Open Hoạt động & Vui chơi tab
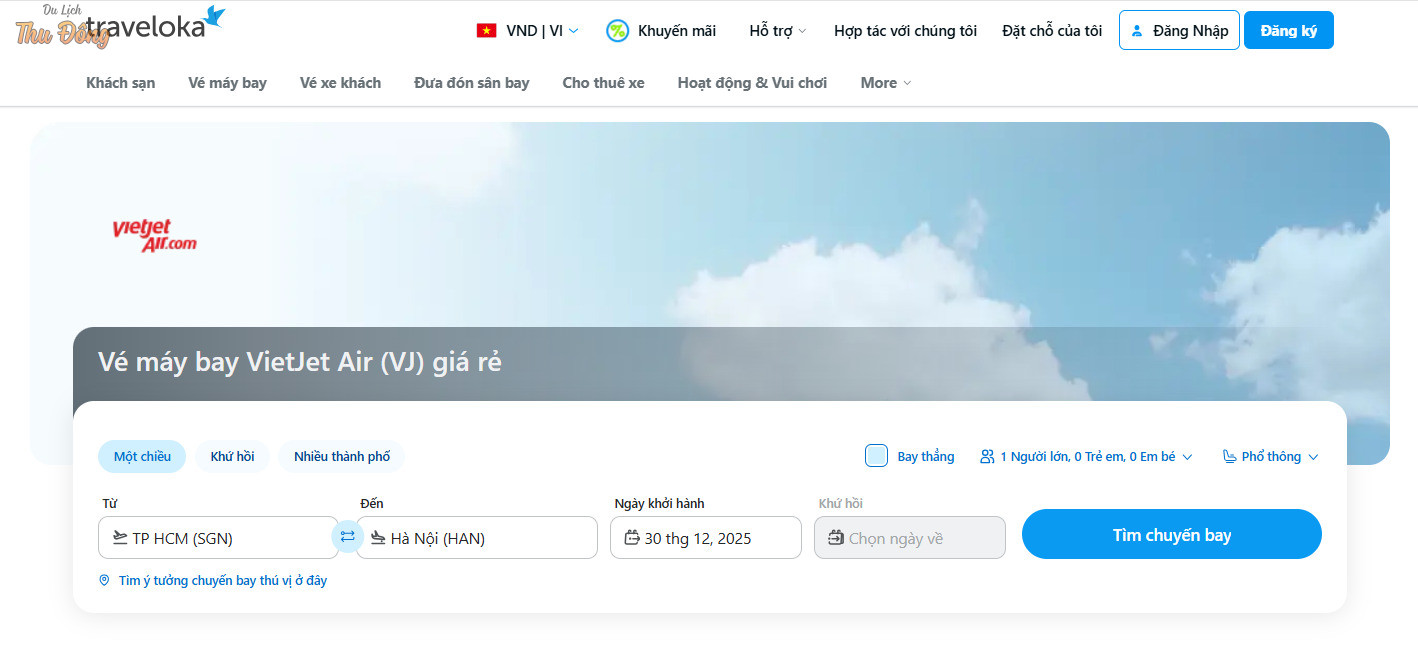 pos(752,83)
